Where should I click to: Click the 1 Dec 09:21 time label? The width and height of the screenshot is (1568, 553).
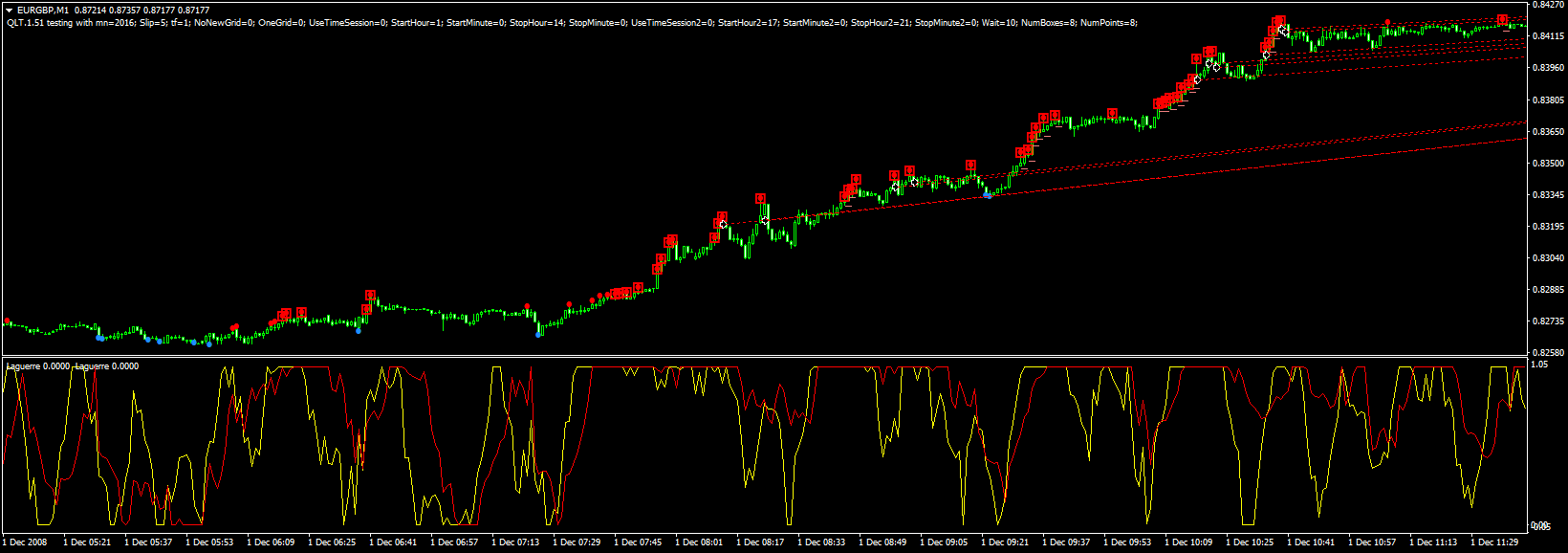point(1005,542)
